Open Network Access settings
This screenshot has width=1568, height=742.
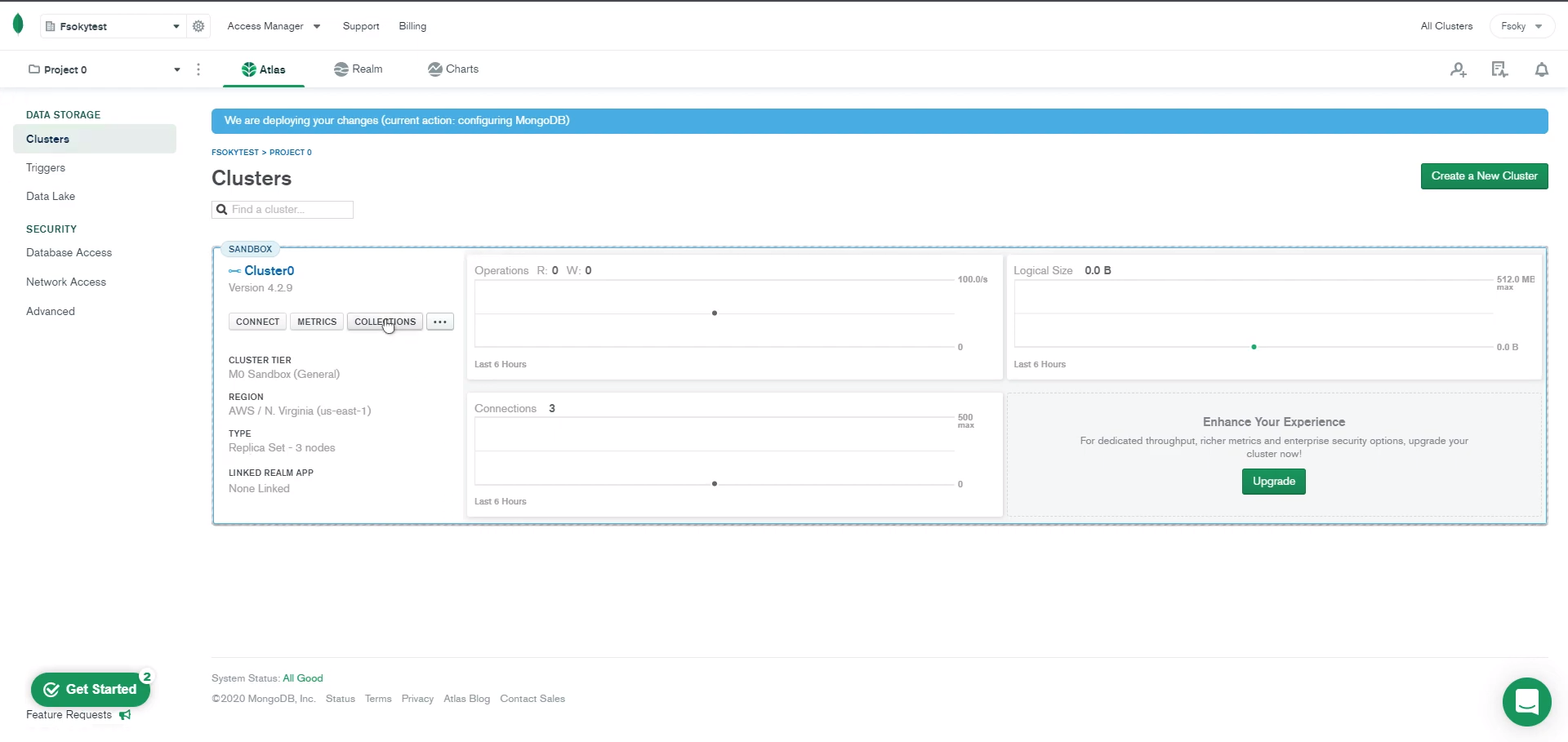coord(66,282)
